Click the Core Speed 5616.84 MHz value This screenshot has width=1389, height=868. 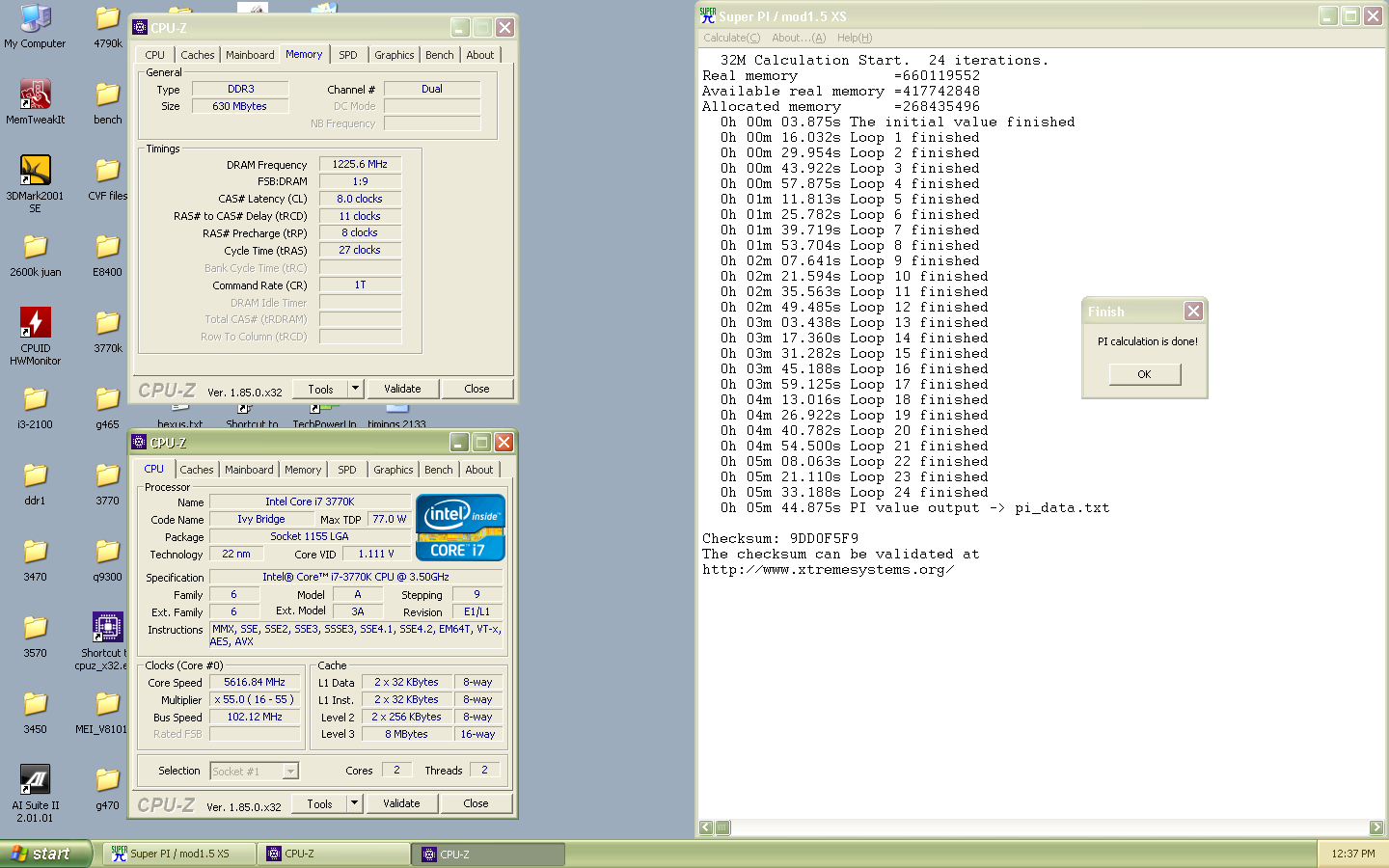point(255,682)
